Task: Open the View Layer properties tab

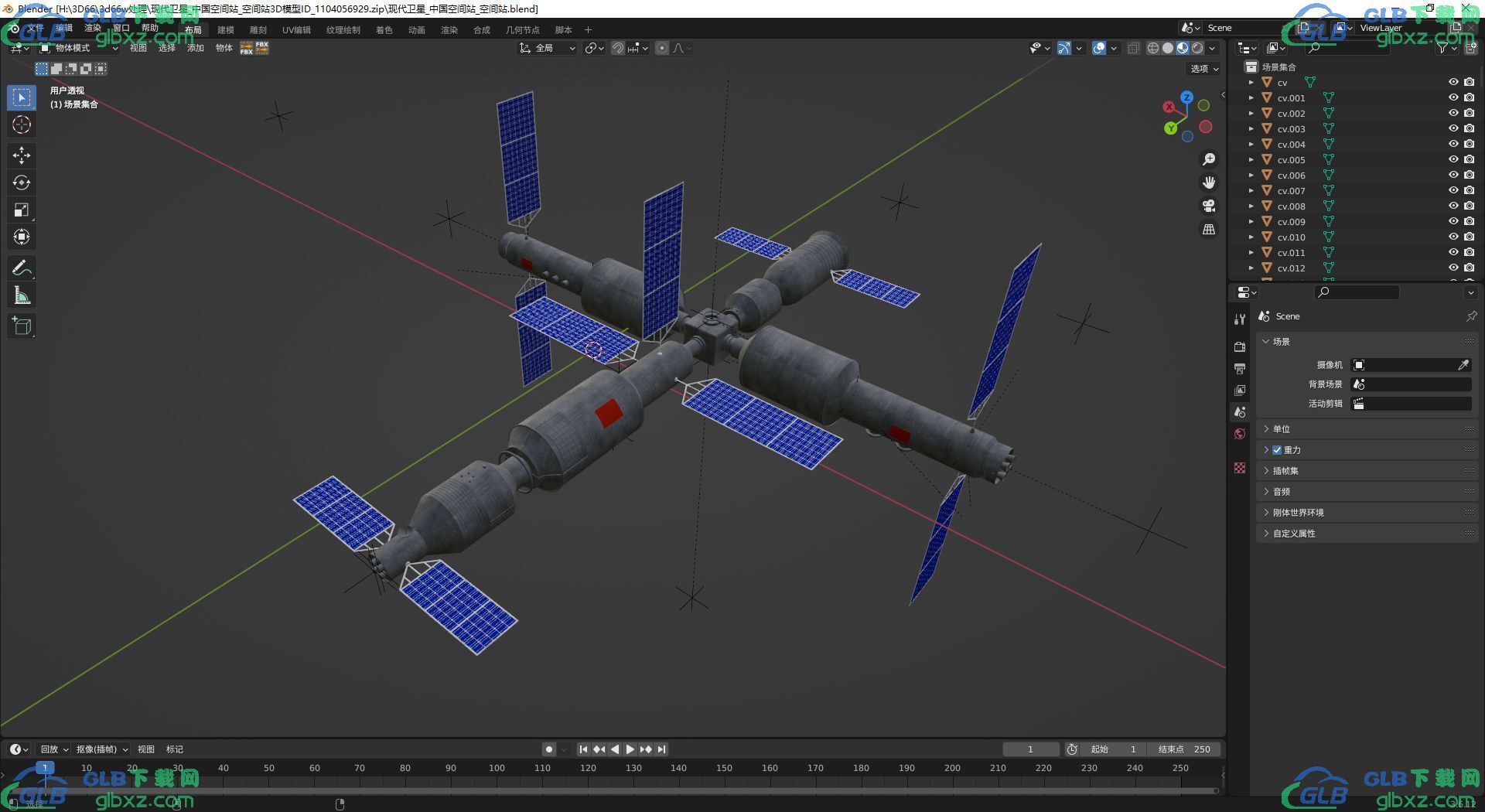Action: pos(1240,391)
